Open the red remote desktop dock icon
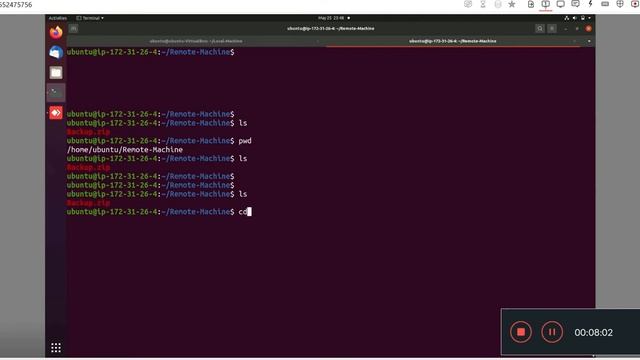Screen dimensions: 640x360 [56, 113]
